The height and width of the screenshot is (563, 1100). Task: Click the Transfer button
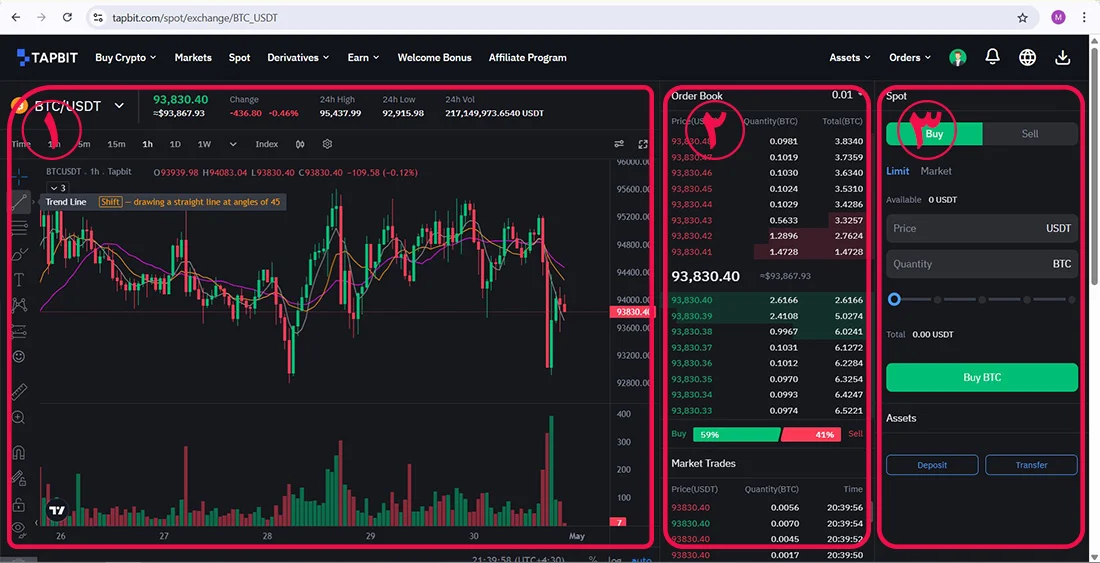point(1031,465)
